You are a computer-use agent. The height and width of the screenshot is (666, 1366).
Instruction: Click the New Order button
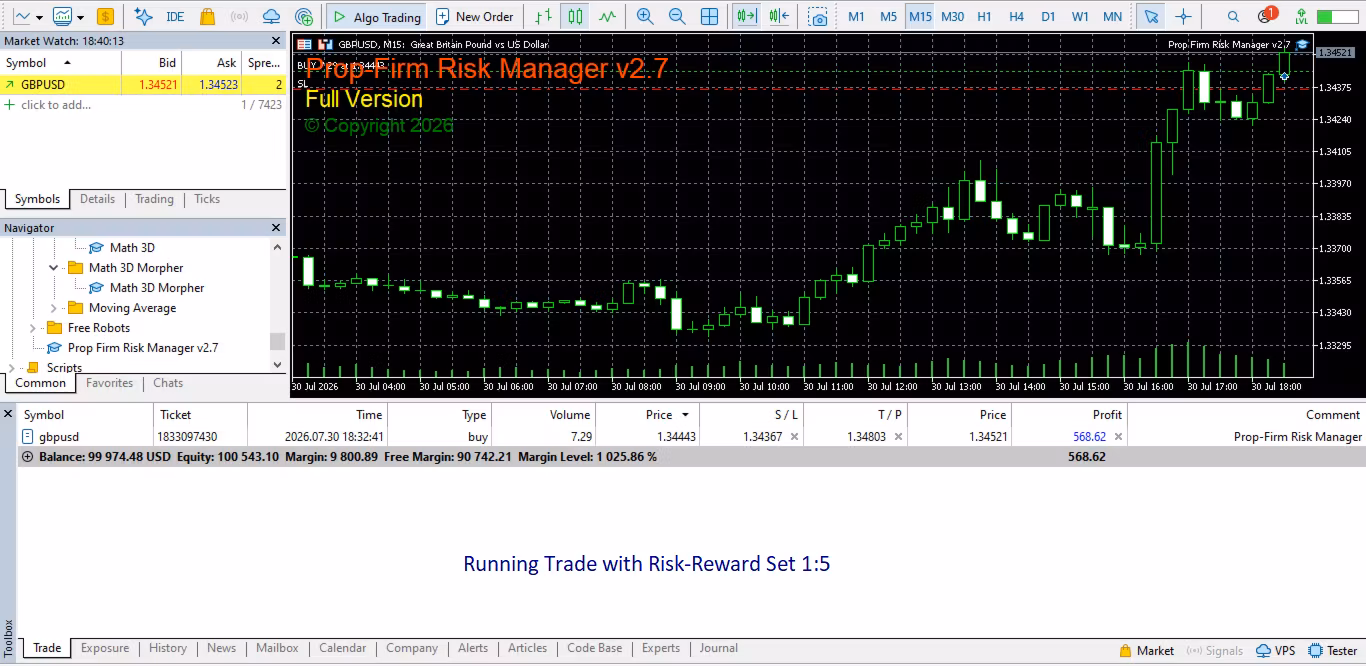coord(475,17)
